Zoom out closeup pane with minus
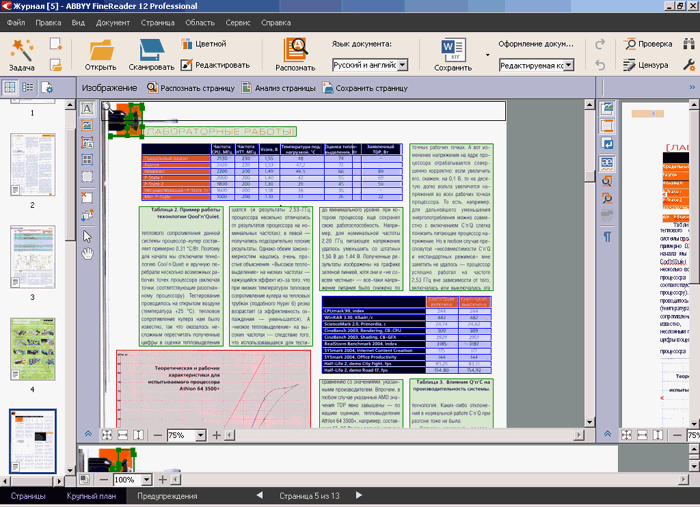The image size is (700, 507). coord(104,480)
